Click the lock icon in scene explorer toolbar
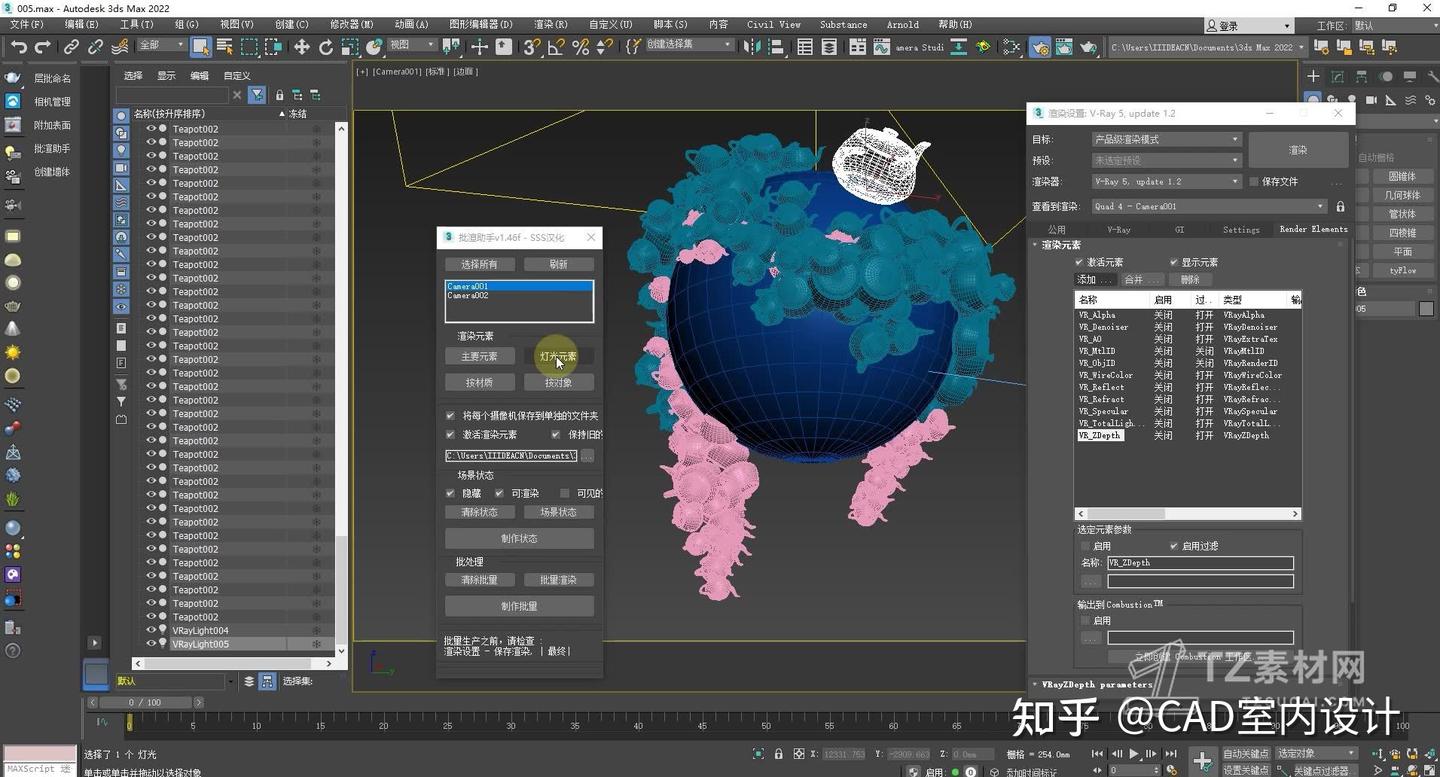Screen dimensions: 1440x777 (280, 95)
